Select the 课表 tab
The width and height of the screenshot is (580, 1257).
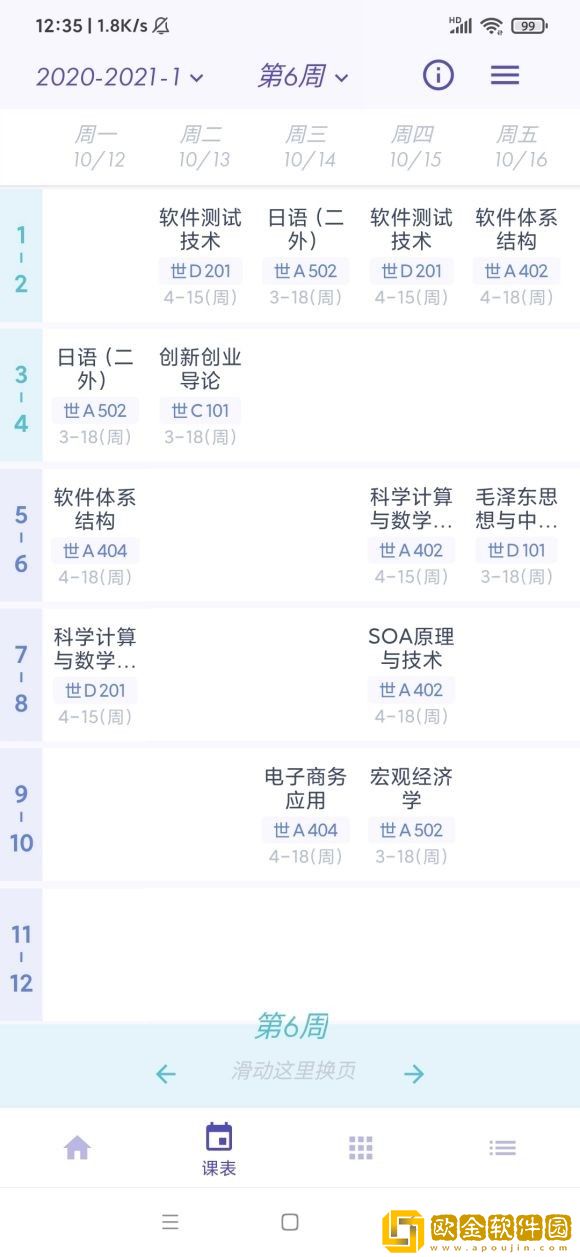coord(219,1149)
